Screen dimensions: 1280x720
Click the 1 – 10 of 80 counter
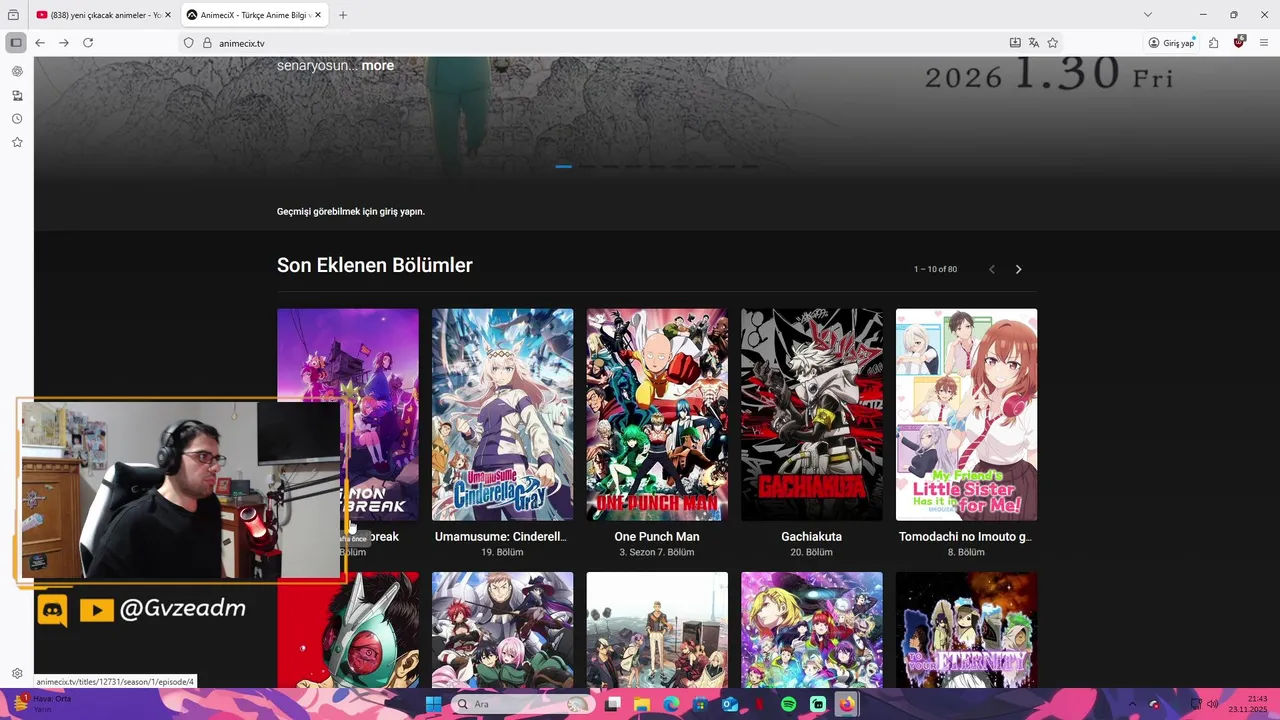(x=935, y=269)
